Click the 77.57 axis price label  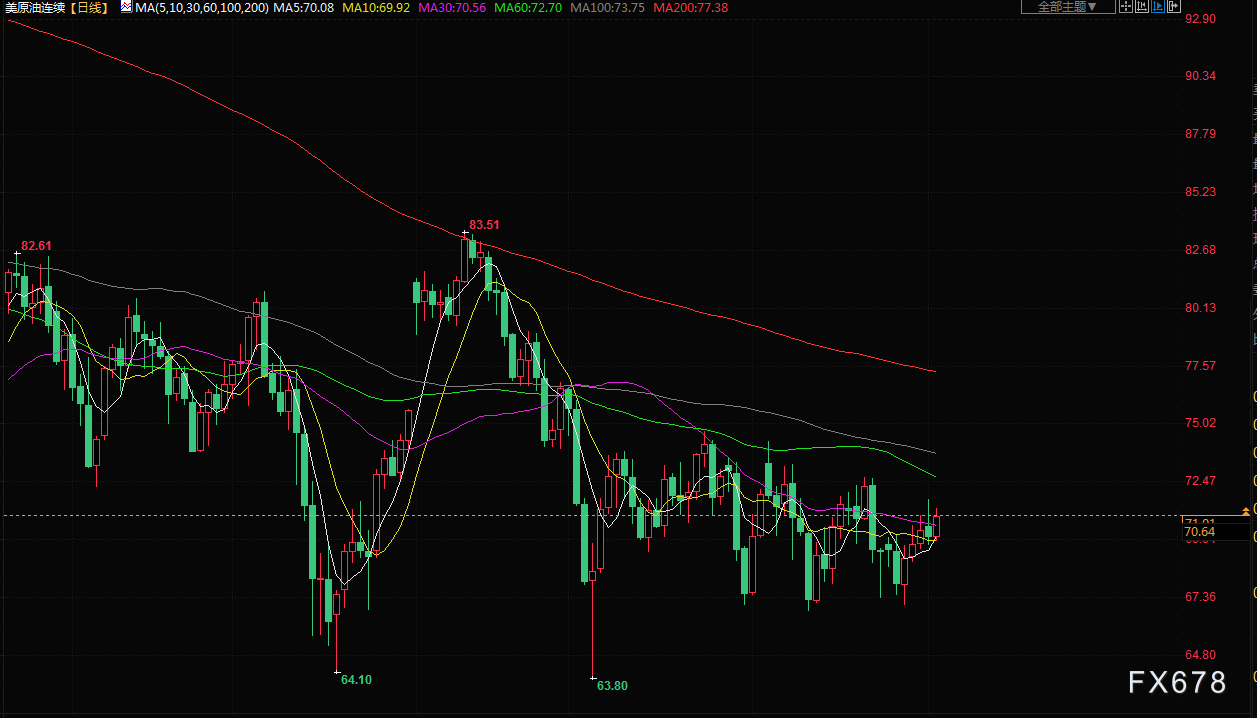click(x=1199, y=366)
